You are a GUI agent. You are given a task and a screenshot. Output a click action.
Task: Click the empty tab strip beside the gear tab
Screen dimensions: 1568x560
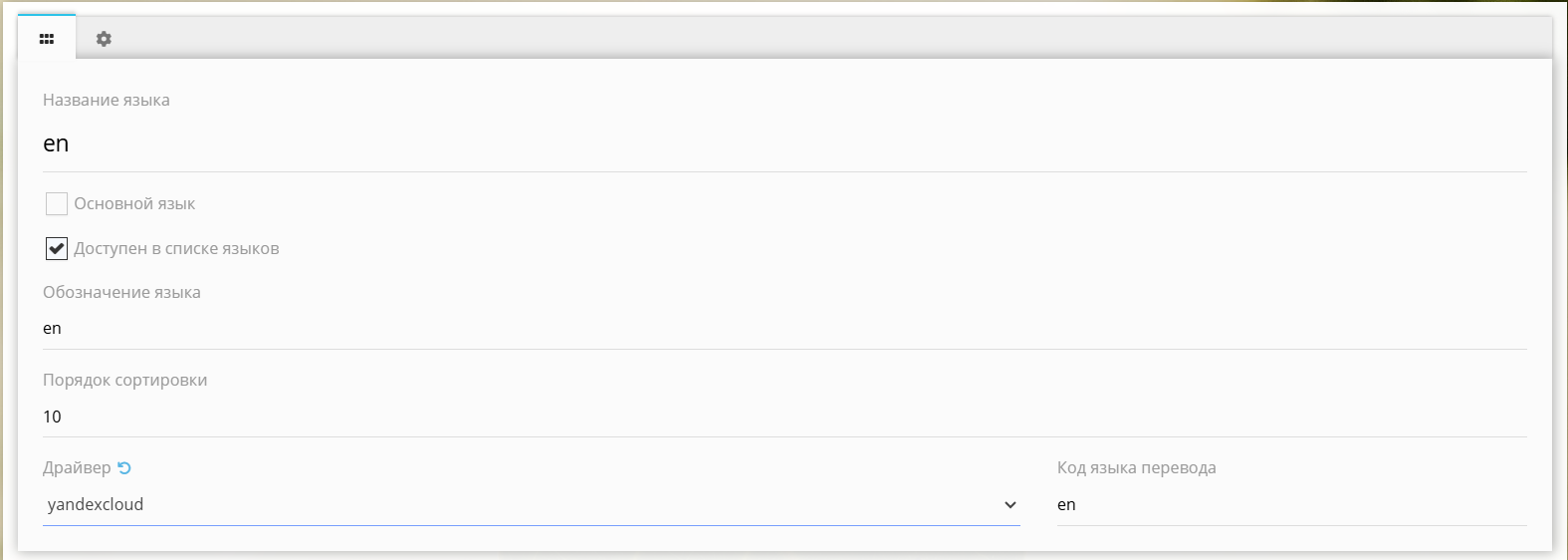coord(796,39)
